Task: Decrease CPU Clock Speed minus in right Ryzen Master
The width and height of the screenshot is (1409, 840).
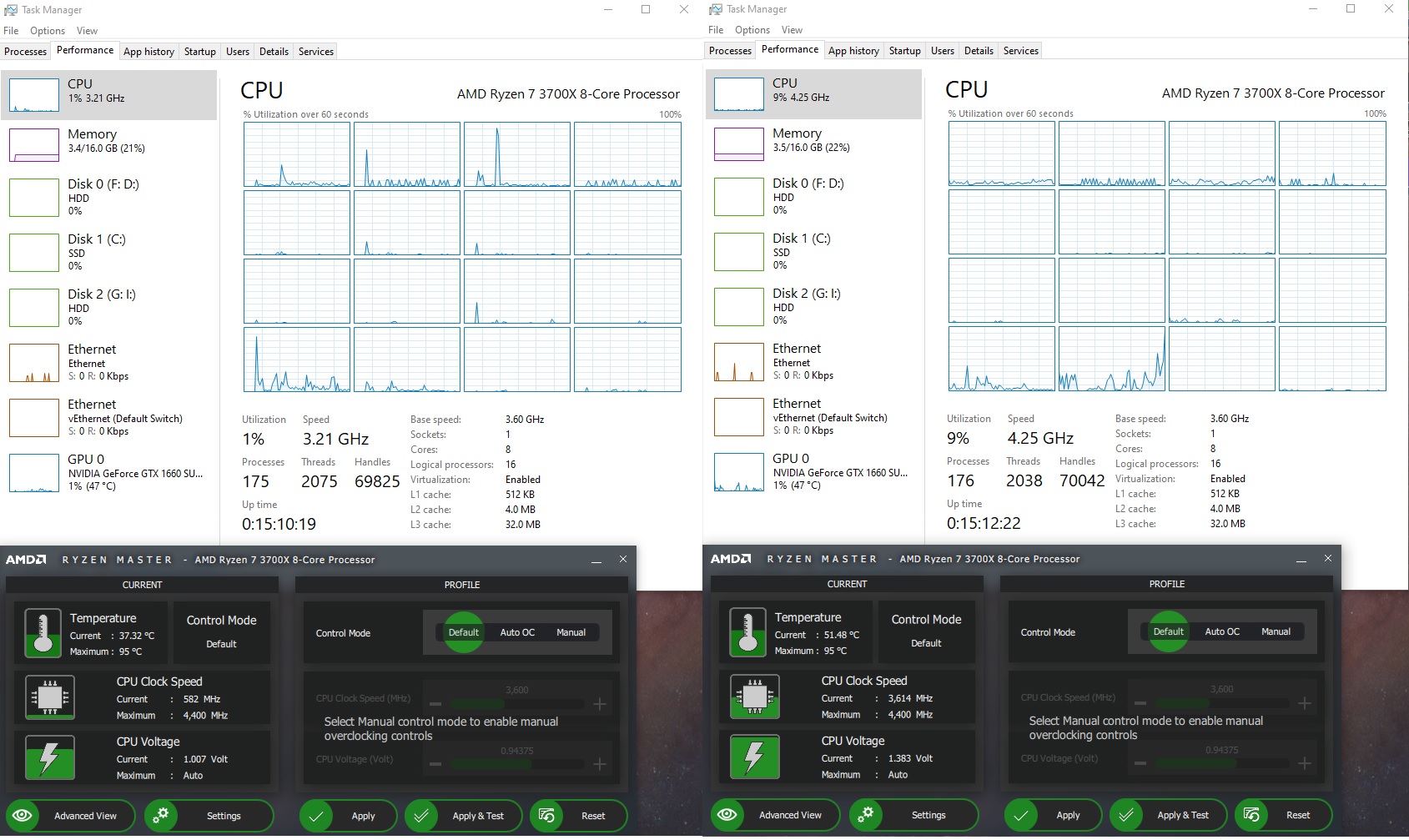Action: [1140, 703]
